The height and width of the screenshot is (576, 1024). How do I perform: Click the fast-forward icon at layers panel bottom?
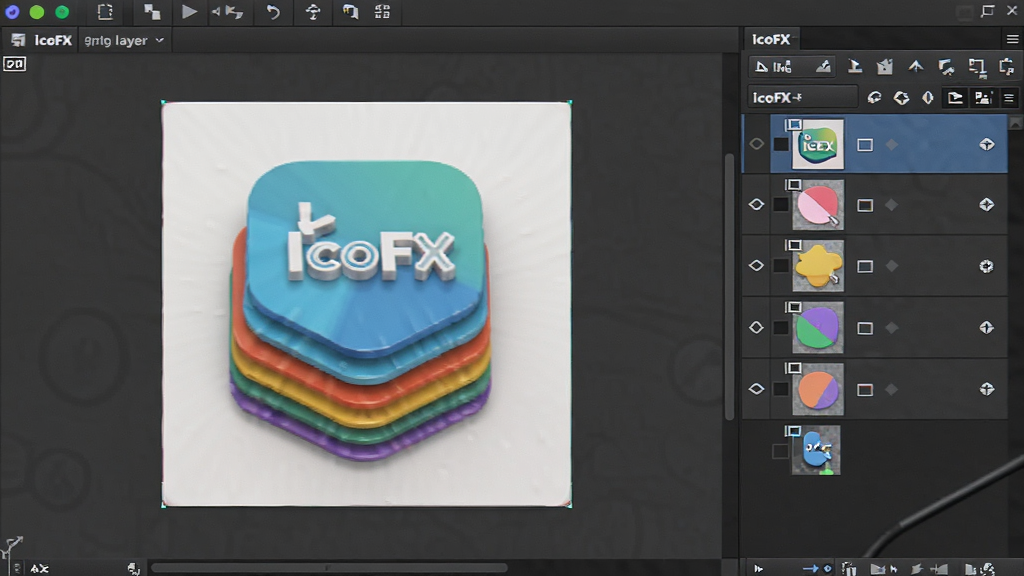(x=758, y=569)
